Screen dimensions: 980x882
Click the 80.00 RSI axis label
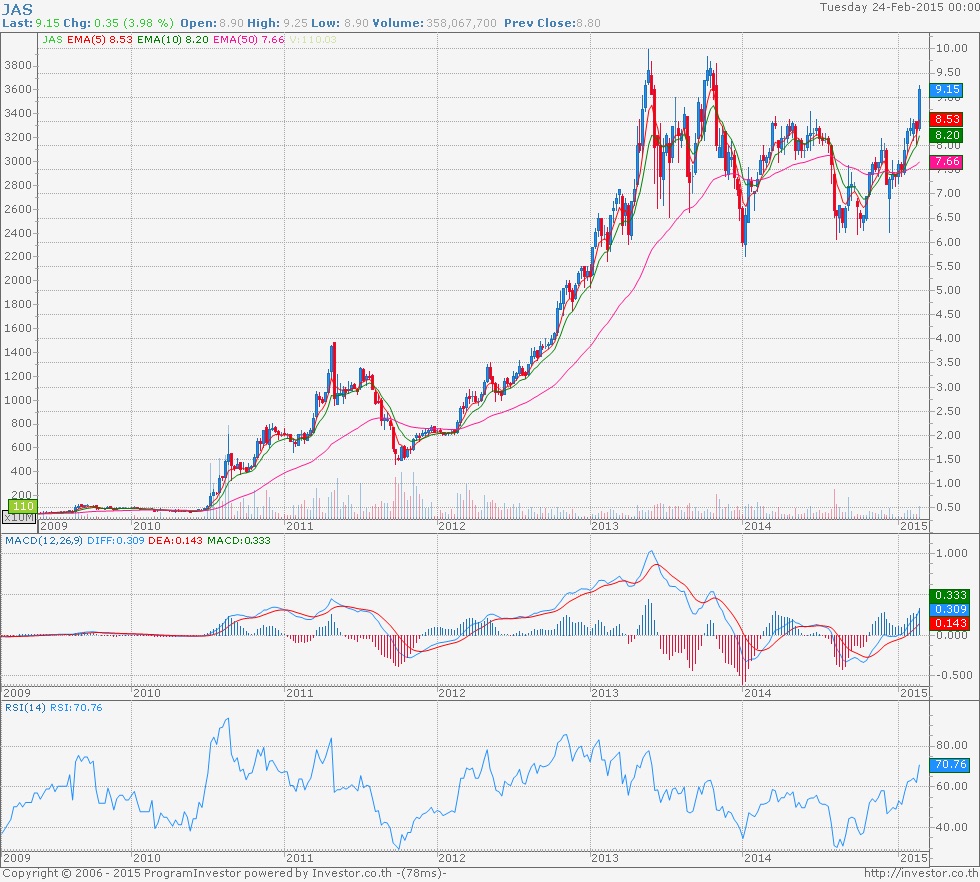(952, 745)
